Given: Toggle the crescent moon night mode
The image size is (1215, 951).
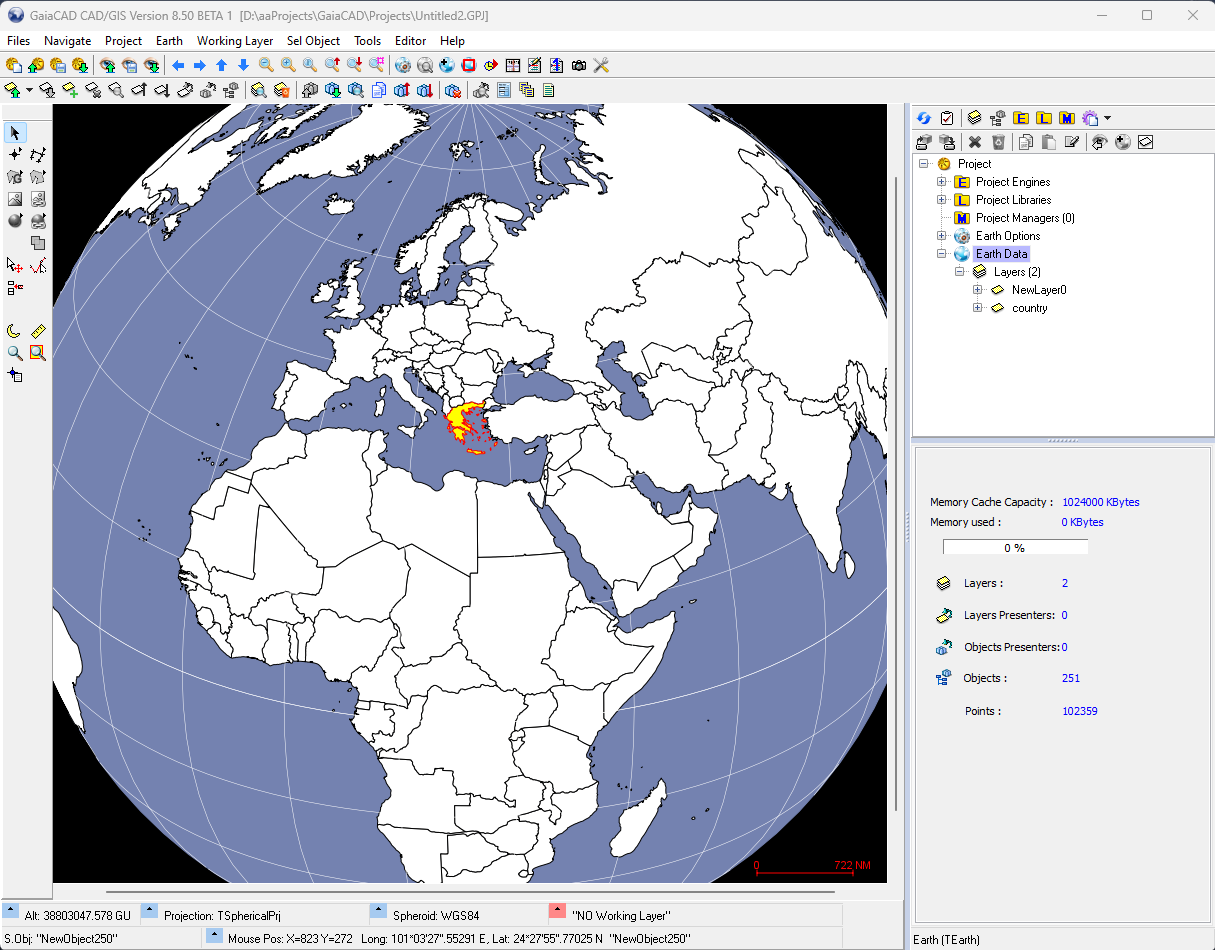Looking at the screenshot, I should click(15, 331).
